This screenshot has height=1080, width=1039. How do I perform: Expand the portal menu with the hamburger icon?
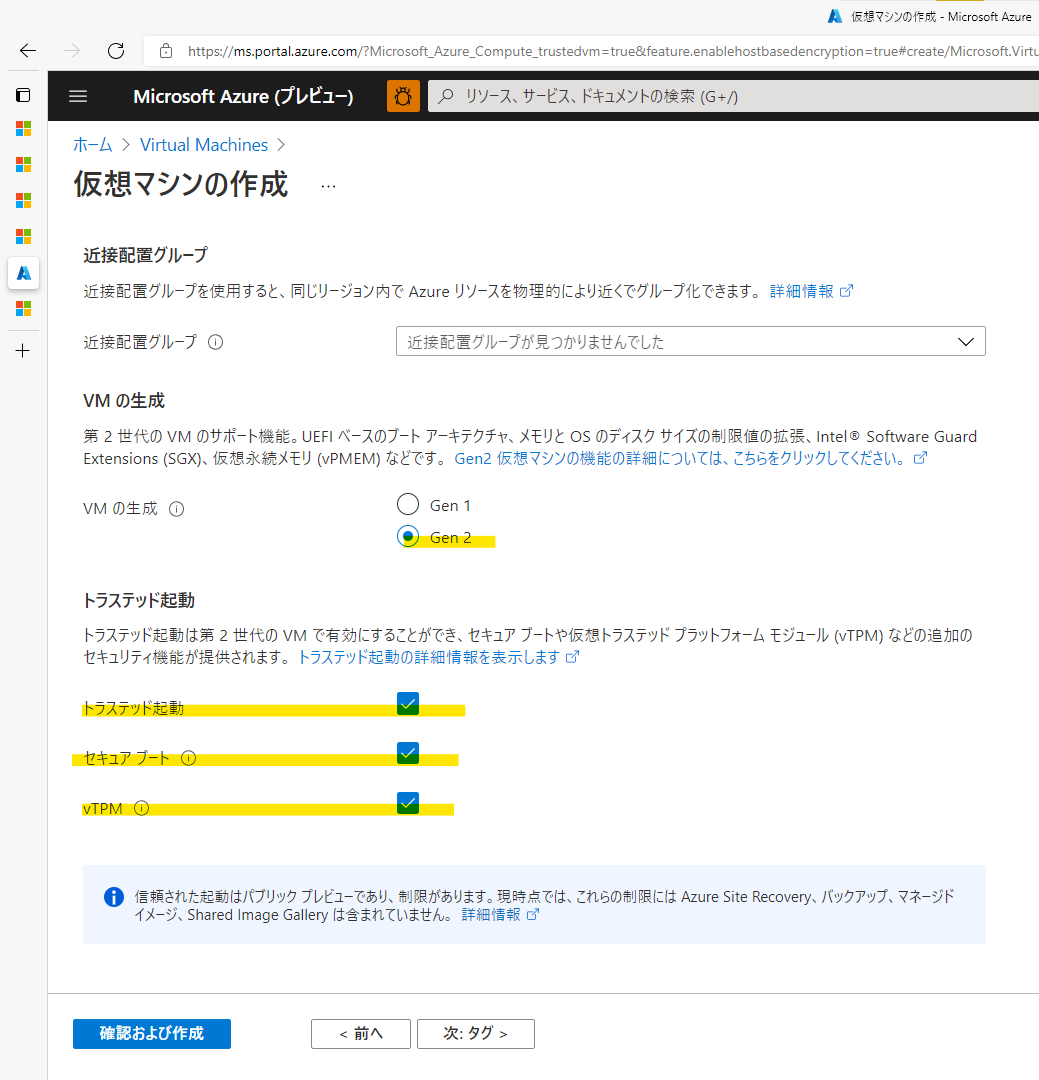77,96
